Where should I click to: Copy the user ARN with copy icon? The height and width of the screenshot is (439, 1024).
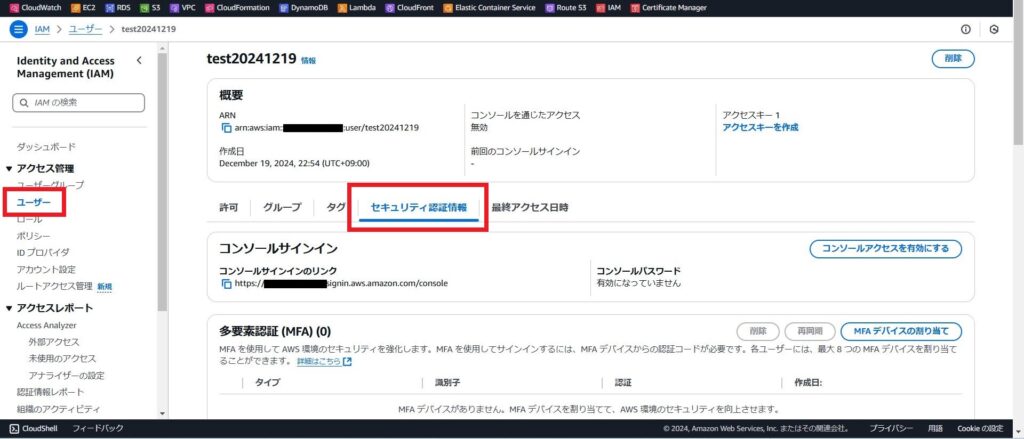pos(226,128)
